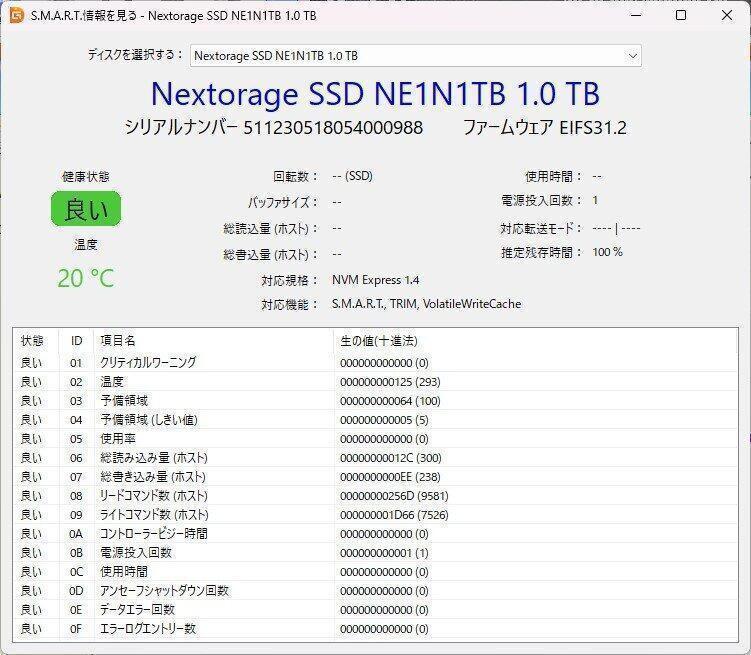Viewport: 751px width, 655px height.
Task: Click raw value 00000000012C (300)
Action: [x=390, y=458]
